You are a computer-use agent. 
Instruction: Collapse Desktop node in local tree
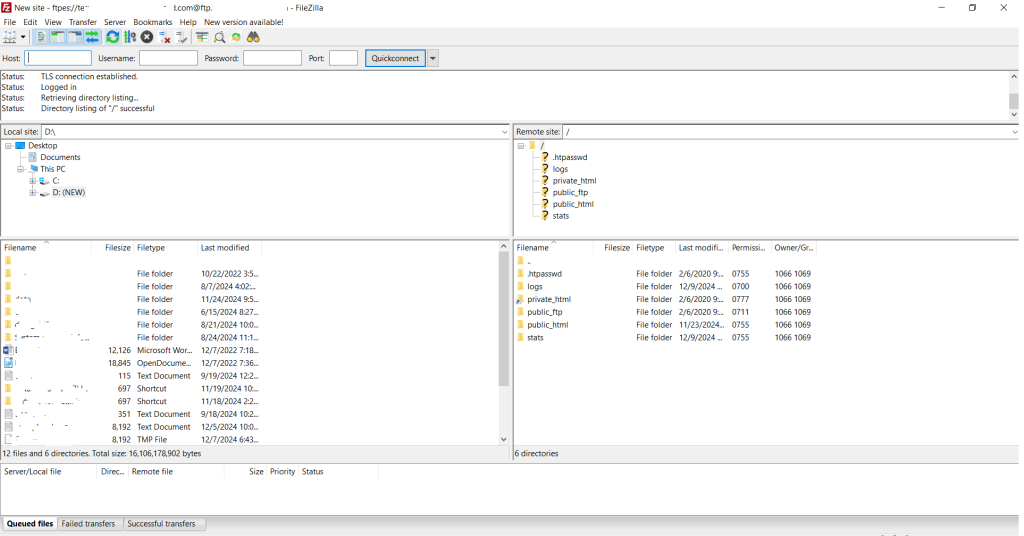coord(8,146)
